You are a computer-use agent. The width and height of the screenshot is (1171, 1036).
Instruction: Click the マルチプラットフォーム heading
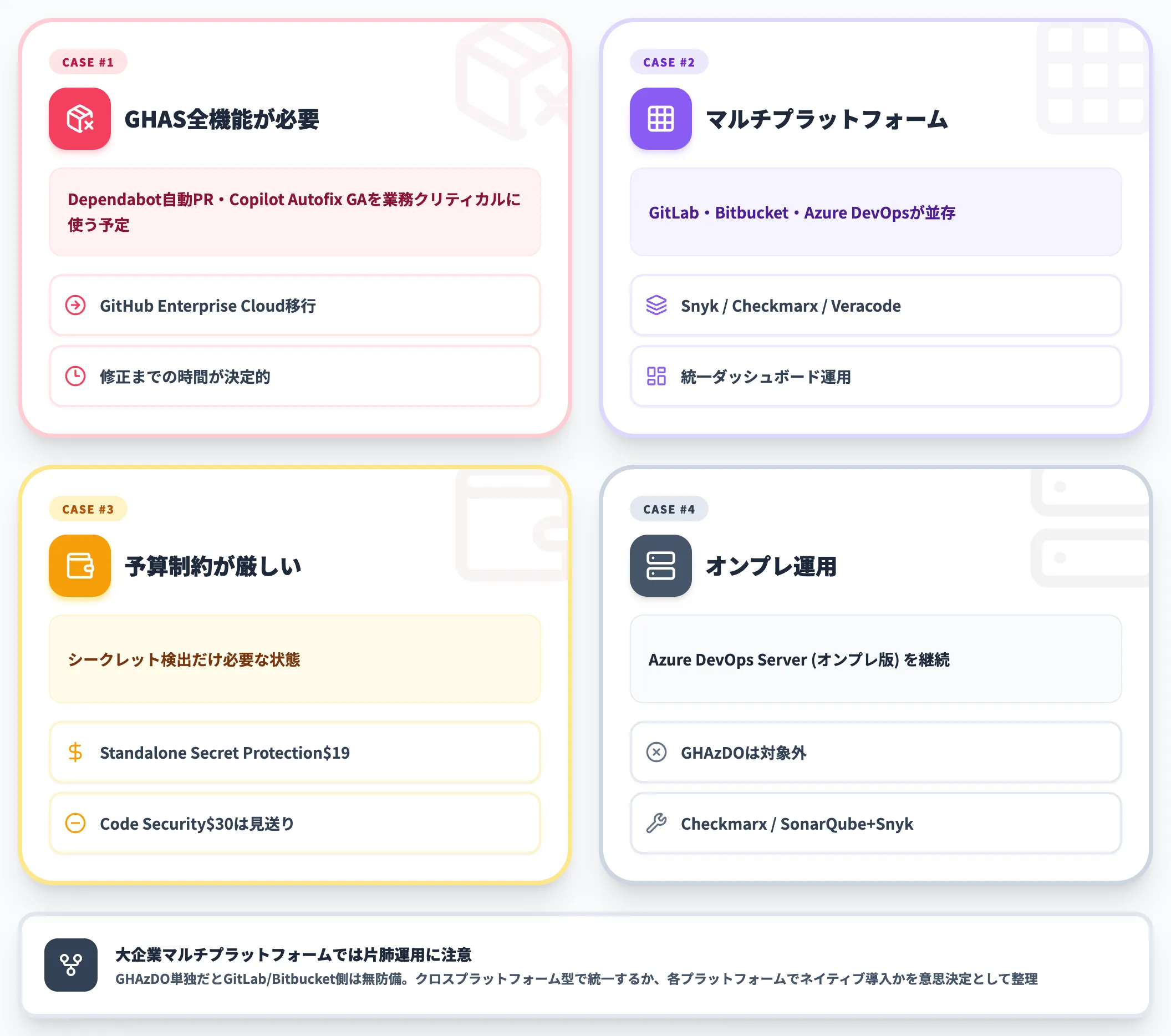click(827, 119)
